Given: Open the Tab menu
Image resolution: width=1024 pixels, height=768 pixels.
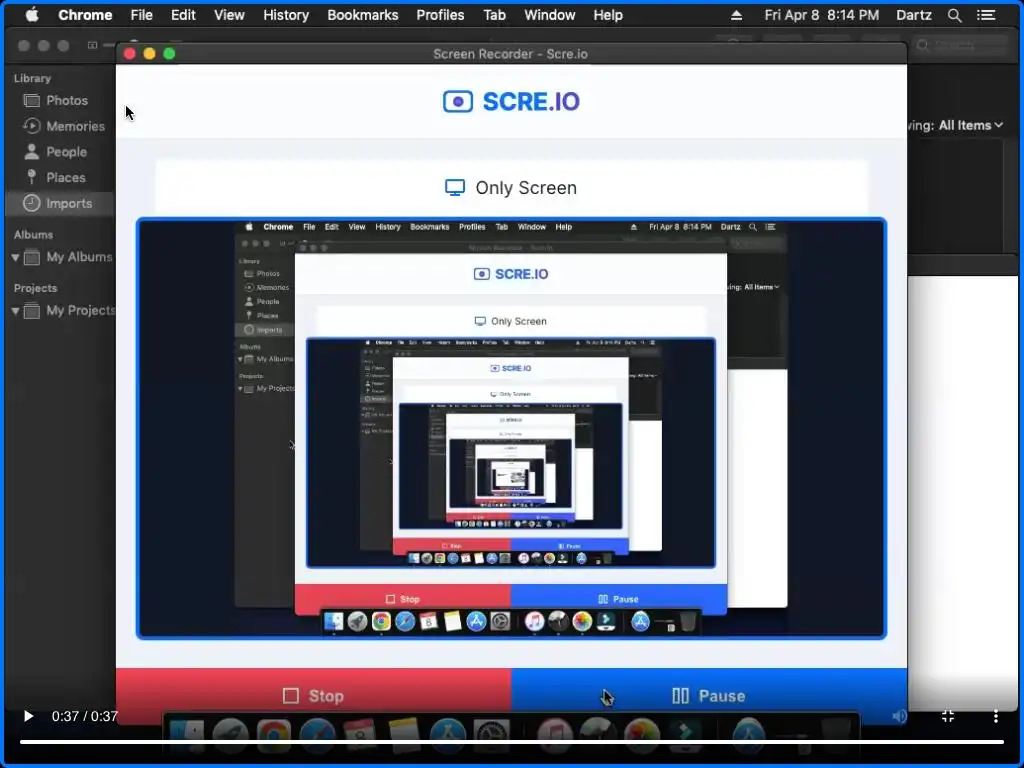Looking at the screenshot, I should [494, 14].
